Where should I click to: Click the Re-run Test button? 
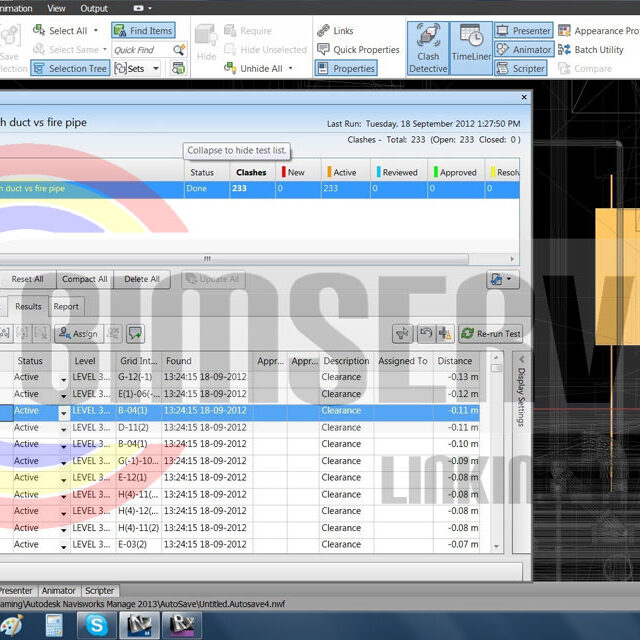[490, 334]
